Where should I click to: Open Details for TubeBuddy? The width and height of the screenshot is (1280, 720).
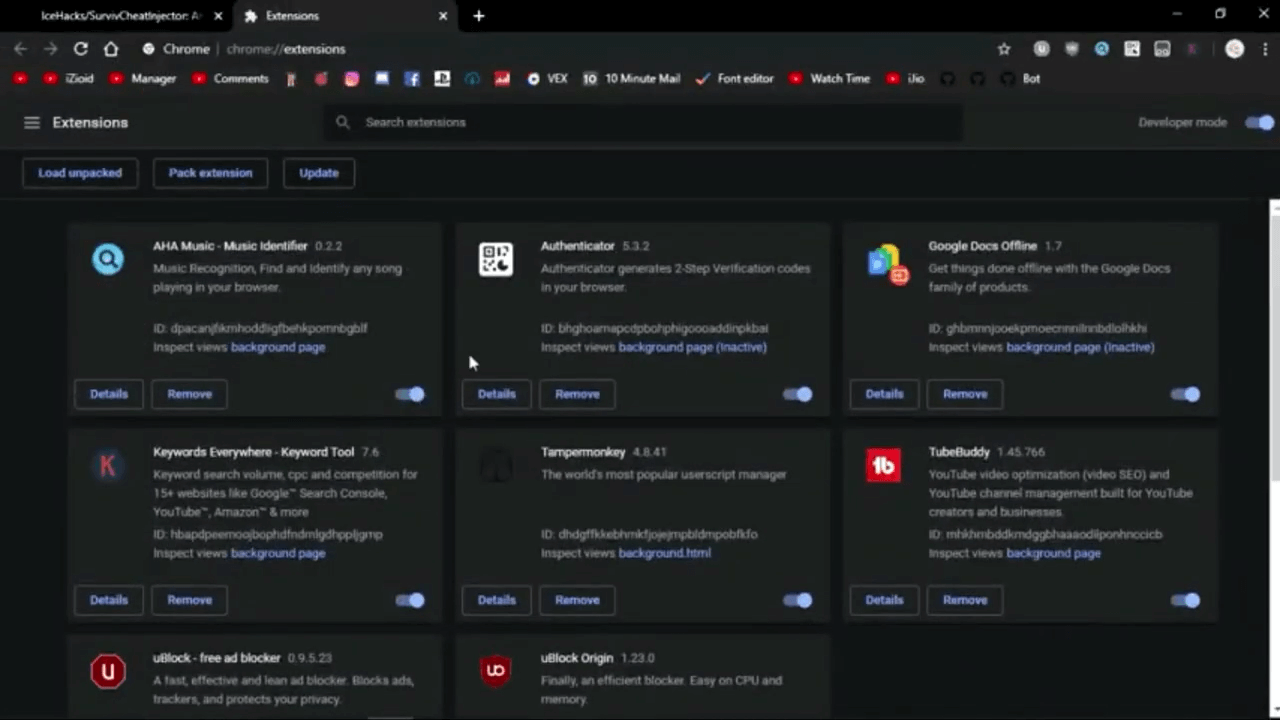tap(884, 600)
